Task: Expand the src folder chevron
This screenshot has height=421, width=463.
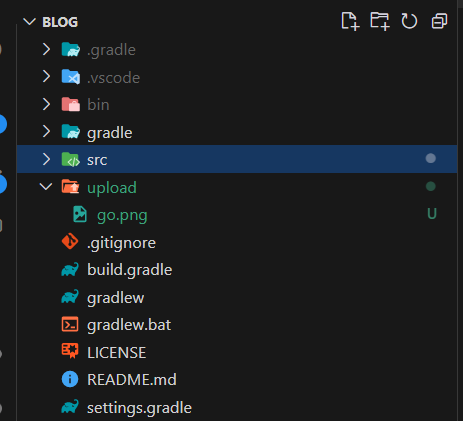Action: click(x=46, y=159)
